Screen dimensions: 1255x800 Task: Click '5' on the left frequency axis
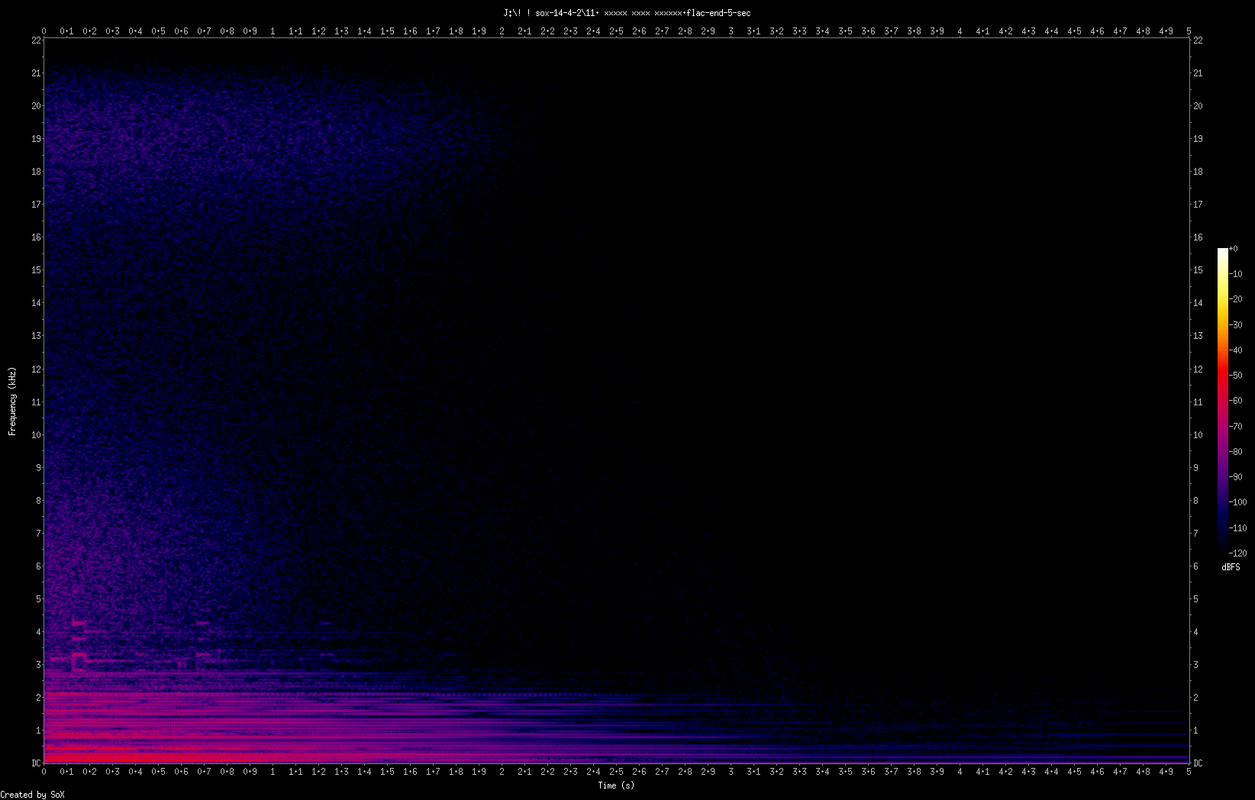click(x=38, y=599)
